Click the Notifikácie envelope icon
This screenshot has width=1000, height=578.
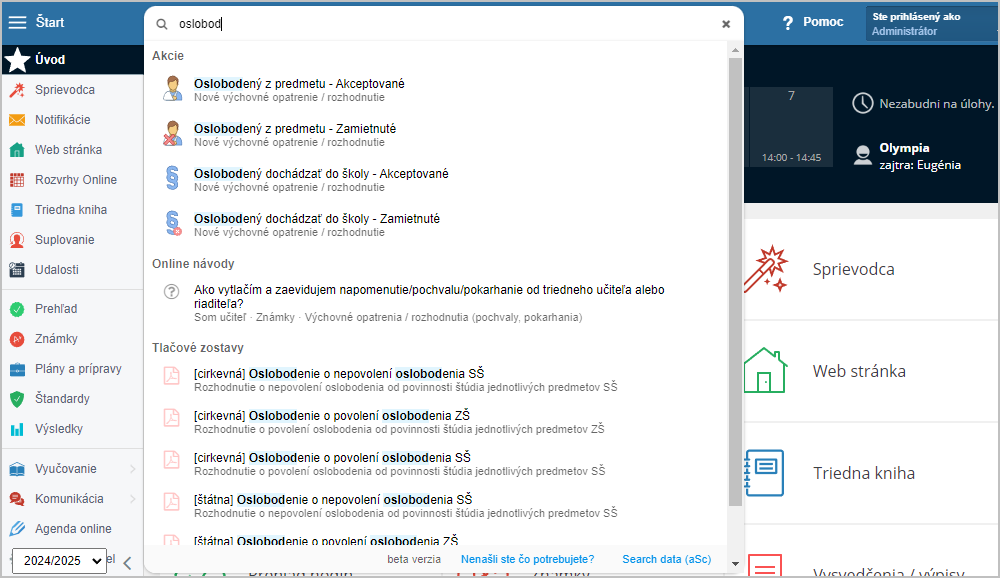pos(17,120)
